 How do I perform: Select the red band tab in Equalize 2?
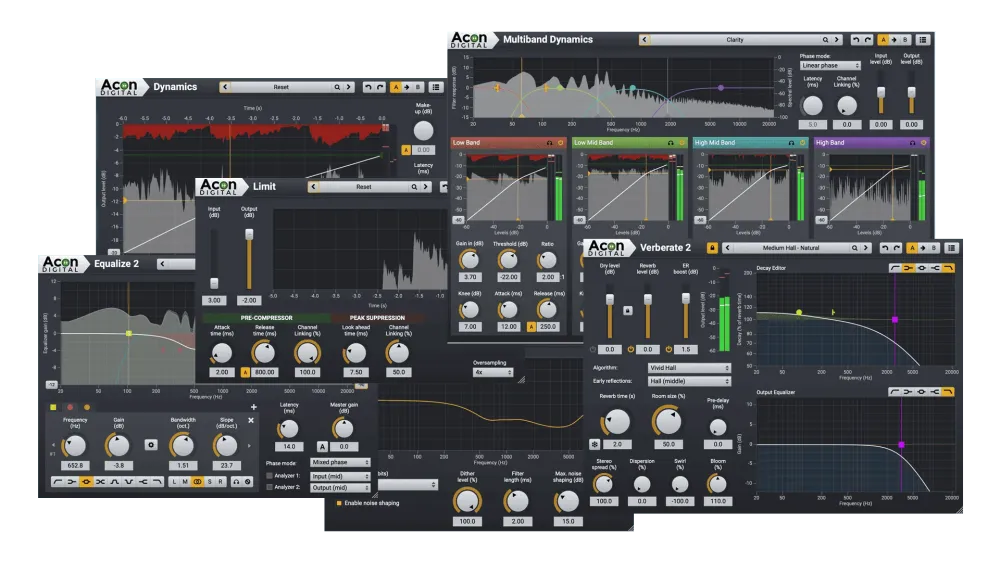(x=70, y=407)
